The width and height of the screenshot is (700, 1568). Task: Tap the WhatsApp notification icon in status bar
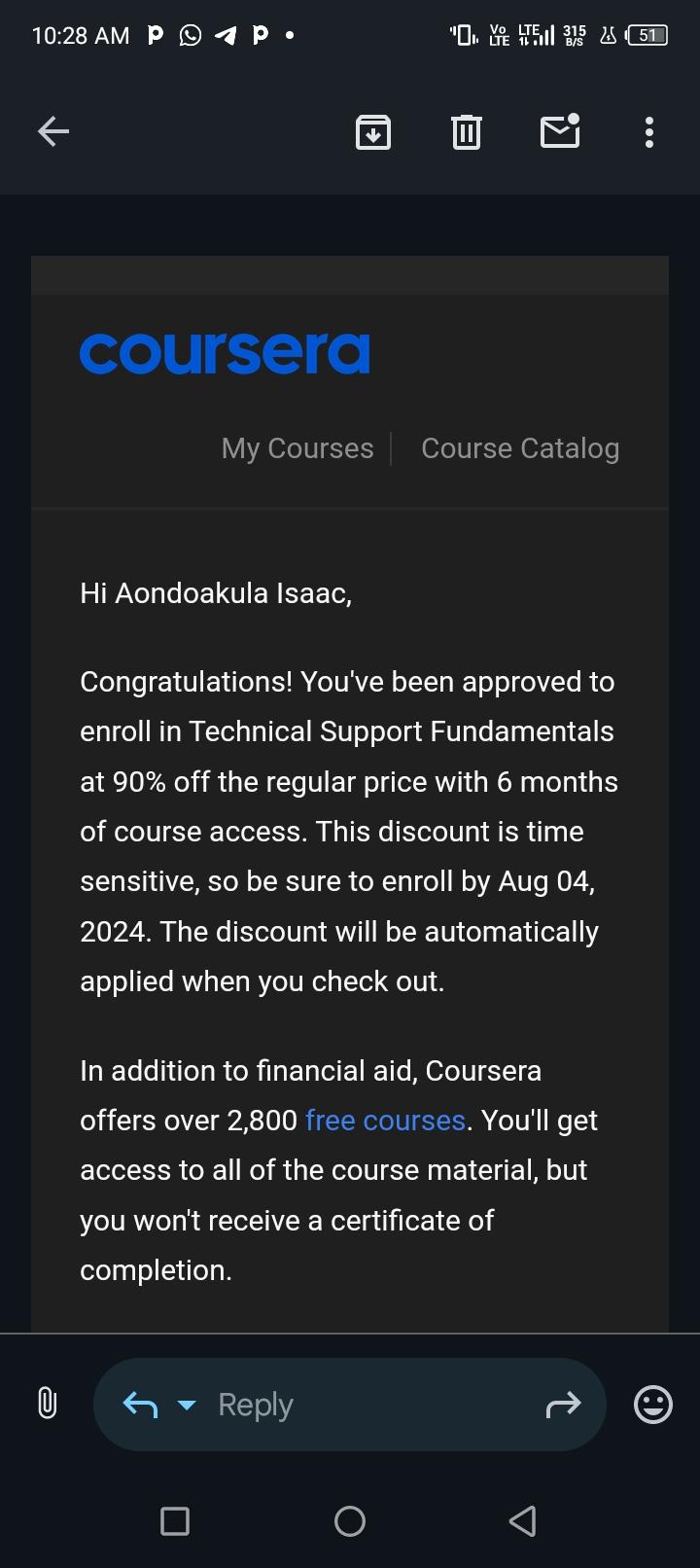pyautogui.click(x=191, y=36)
